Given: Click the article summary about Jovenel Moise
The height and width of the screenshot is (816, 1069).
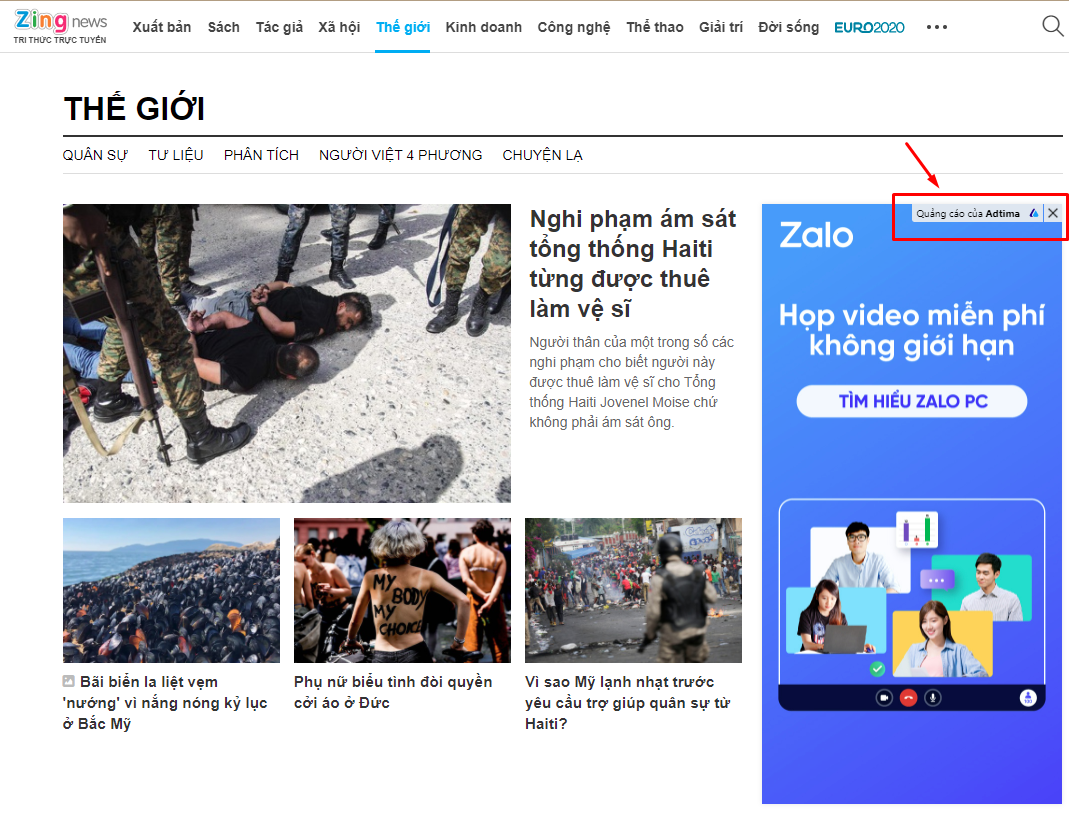Looking at the screenshot, I should [631, 382].
